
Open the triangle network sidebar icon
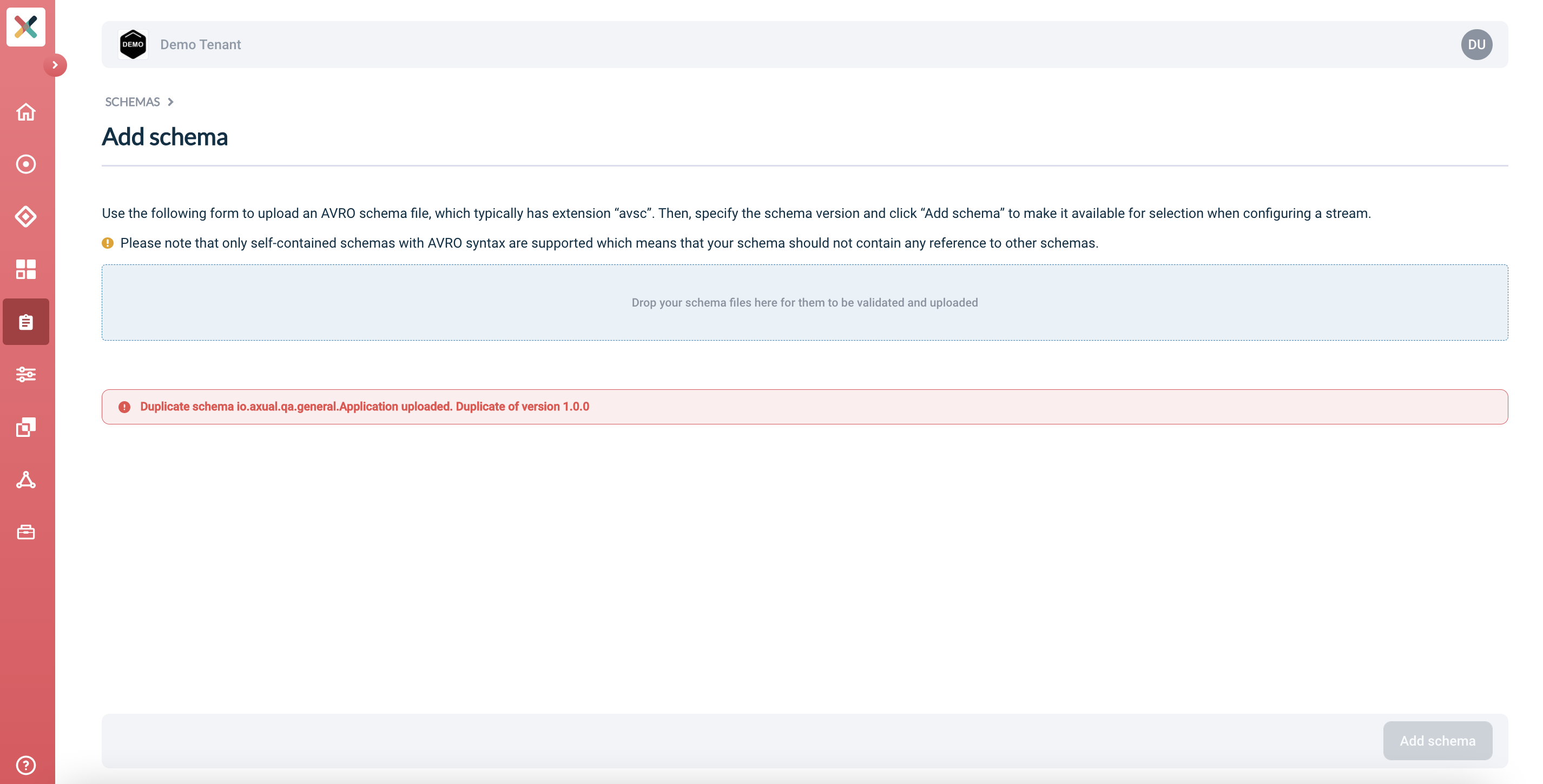point(26,480)
